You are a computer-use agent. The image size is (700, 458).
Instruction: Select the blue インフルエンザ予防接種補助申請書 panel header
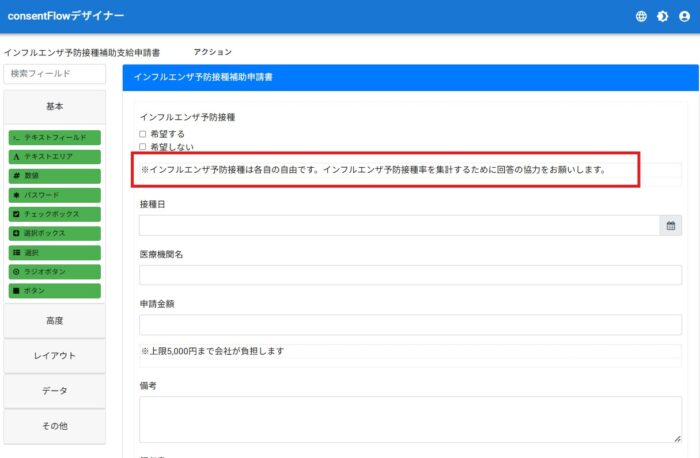[410, 78]
